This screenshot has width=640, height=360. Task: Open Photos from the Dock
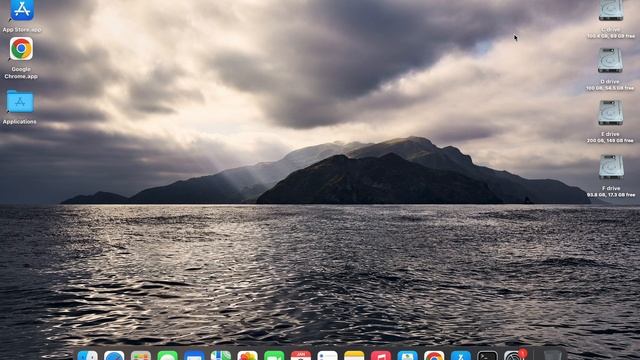[x=247, y=356]
